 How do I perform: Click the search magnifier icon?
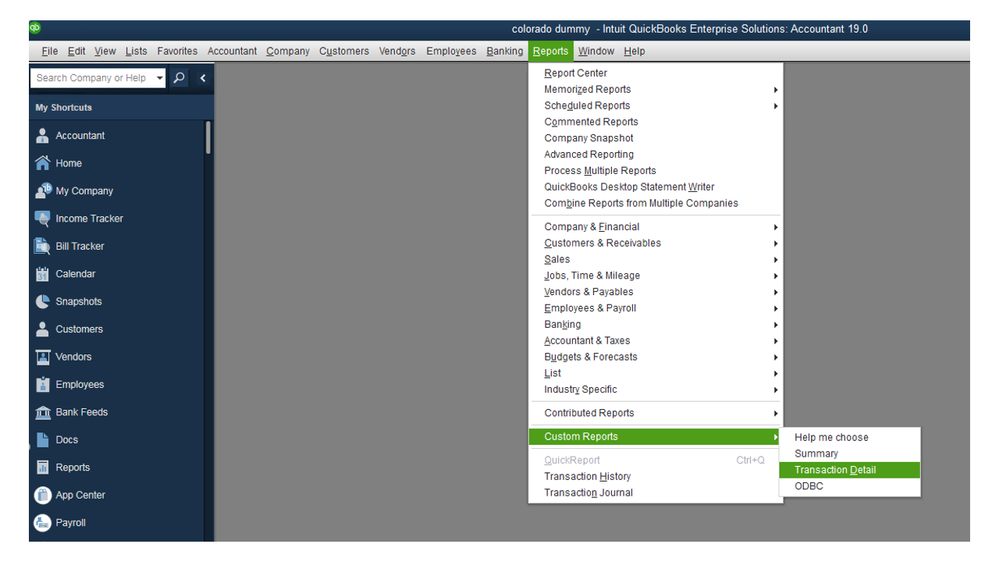(x=180, y=78)
